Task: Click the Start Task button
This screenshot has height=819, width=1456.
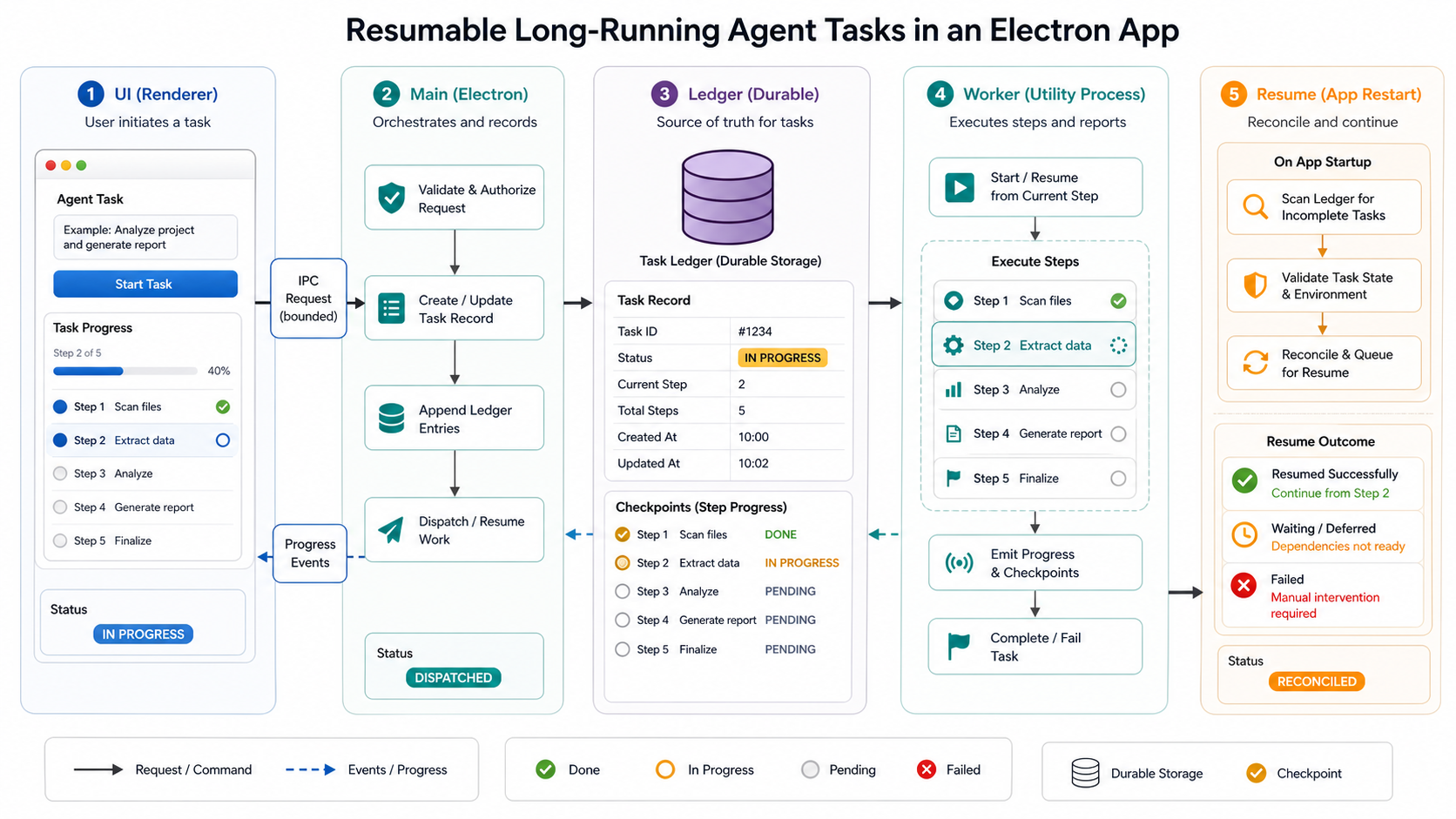Action: coord(145,284)
